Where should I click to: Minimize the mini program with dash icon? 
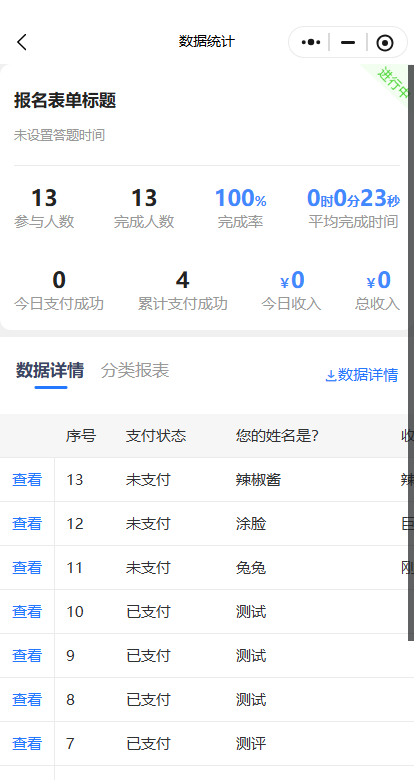(x=348, y=42)
